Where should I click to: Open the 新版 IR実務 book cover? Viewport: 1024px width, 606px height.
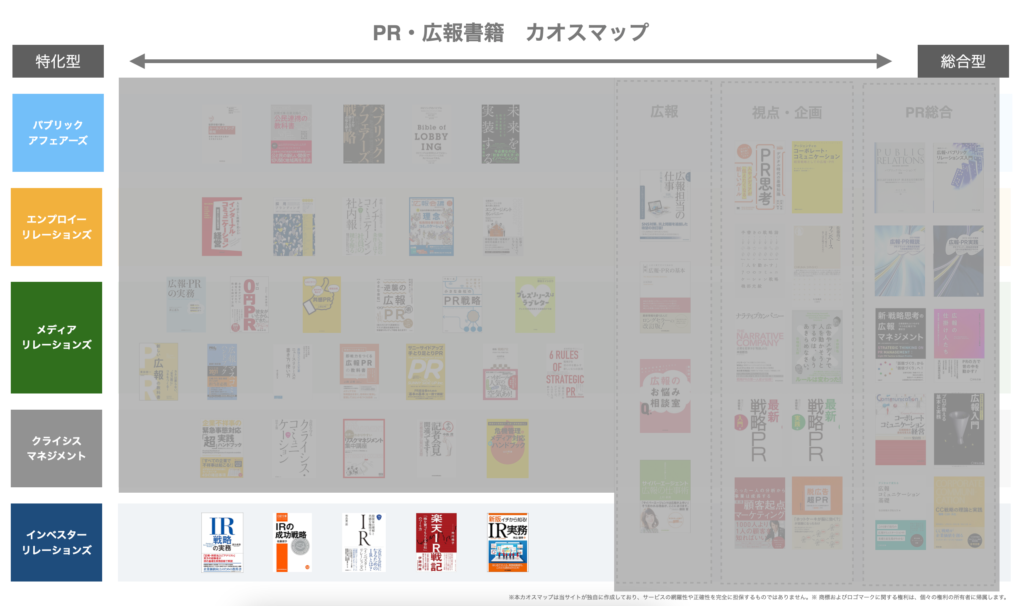coord(507,542)
